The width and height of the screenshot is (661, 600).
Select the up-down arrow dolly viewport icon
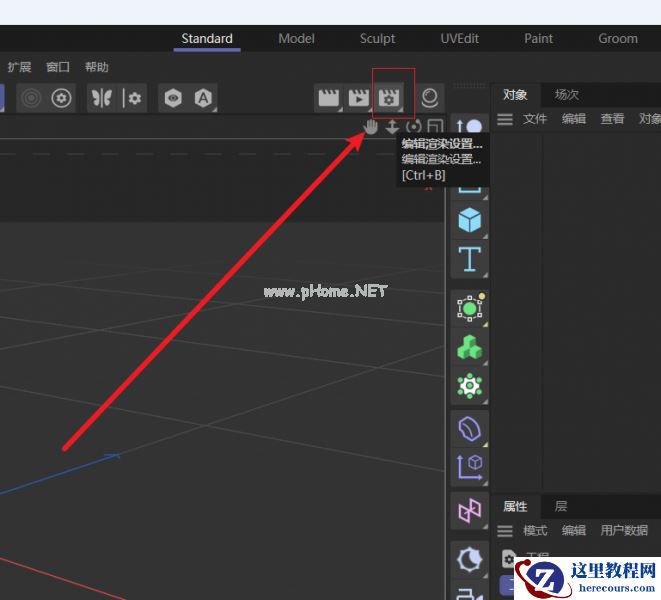click(392, 127)
